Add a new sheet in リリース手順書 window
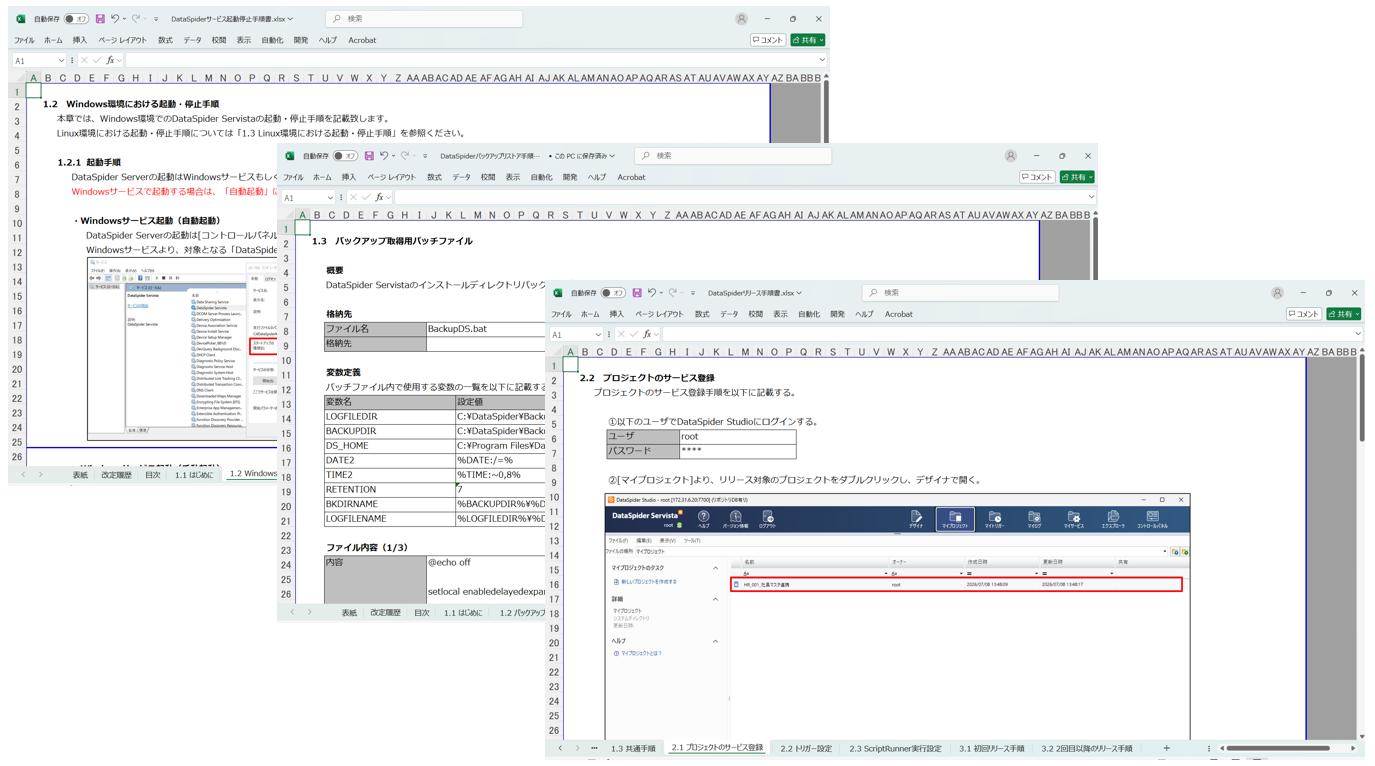1375x766 pixels. (x=1166, y=748)
